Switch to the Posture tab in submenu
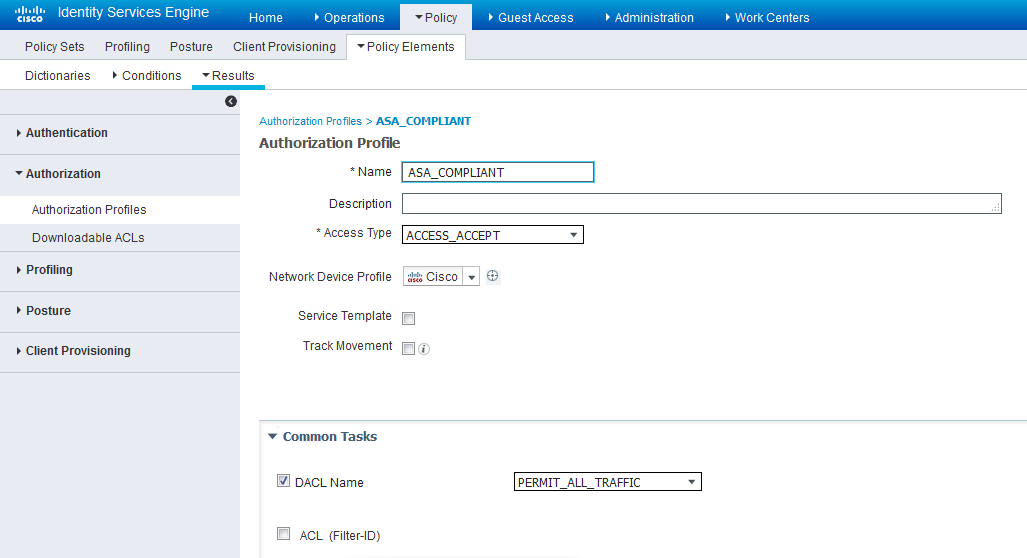Image resolution: width=1027 pixels, height=558 pixels. (x=191, y=46)
